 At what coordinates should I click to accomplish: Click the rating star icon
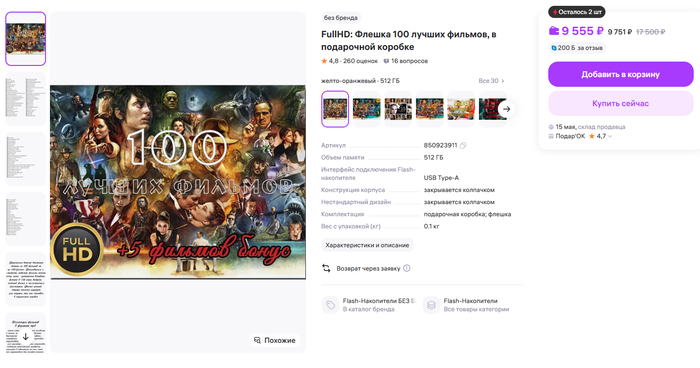(324, 61)
